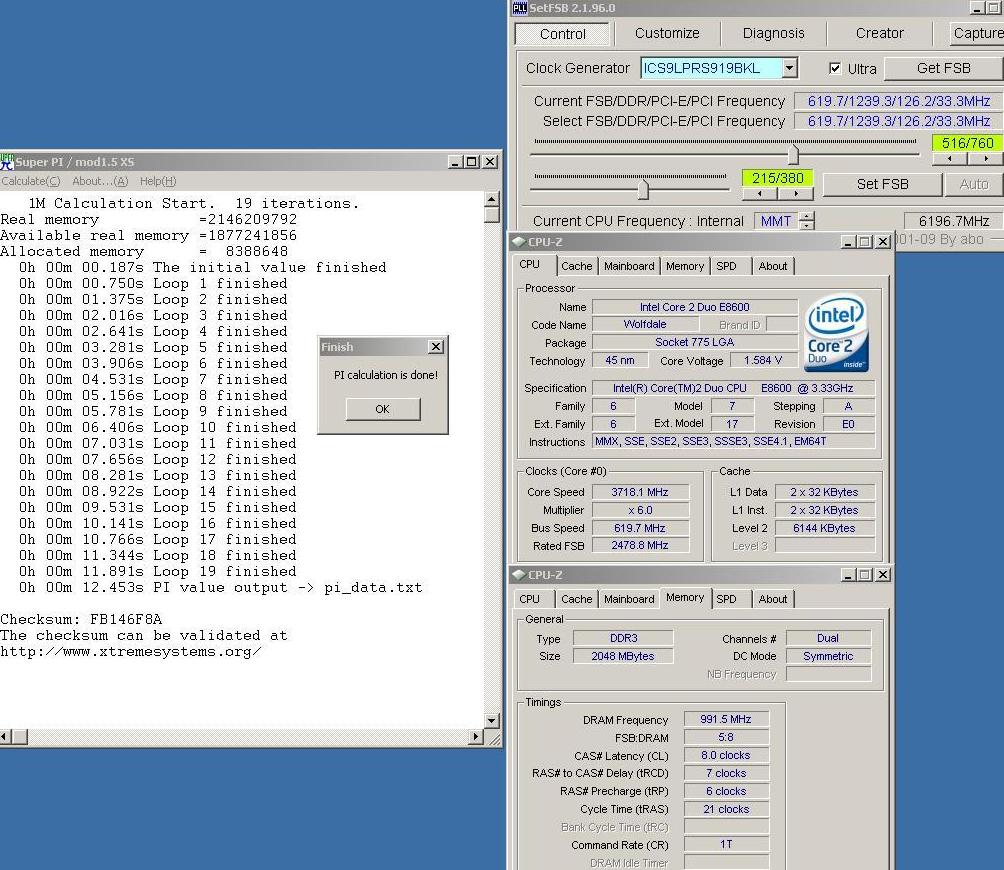This screenshot has height=870, width=1004.
Task: Click the title bar icon of the CPU-Z Memory timings window
Action: [519, 575]
